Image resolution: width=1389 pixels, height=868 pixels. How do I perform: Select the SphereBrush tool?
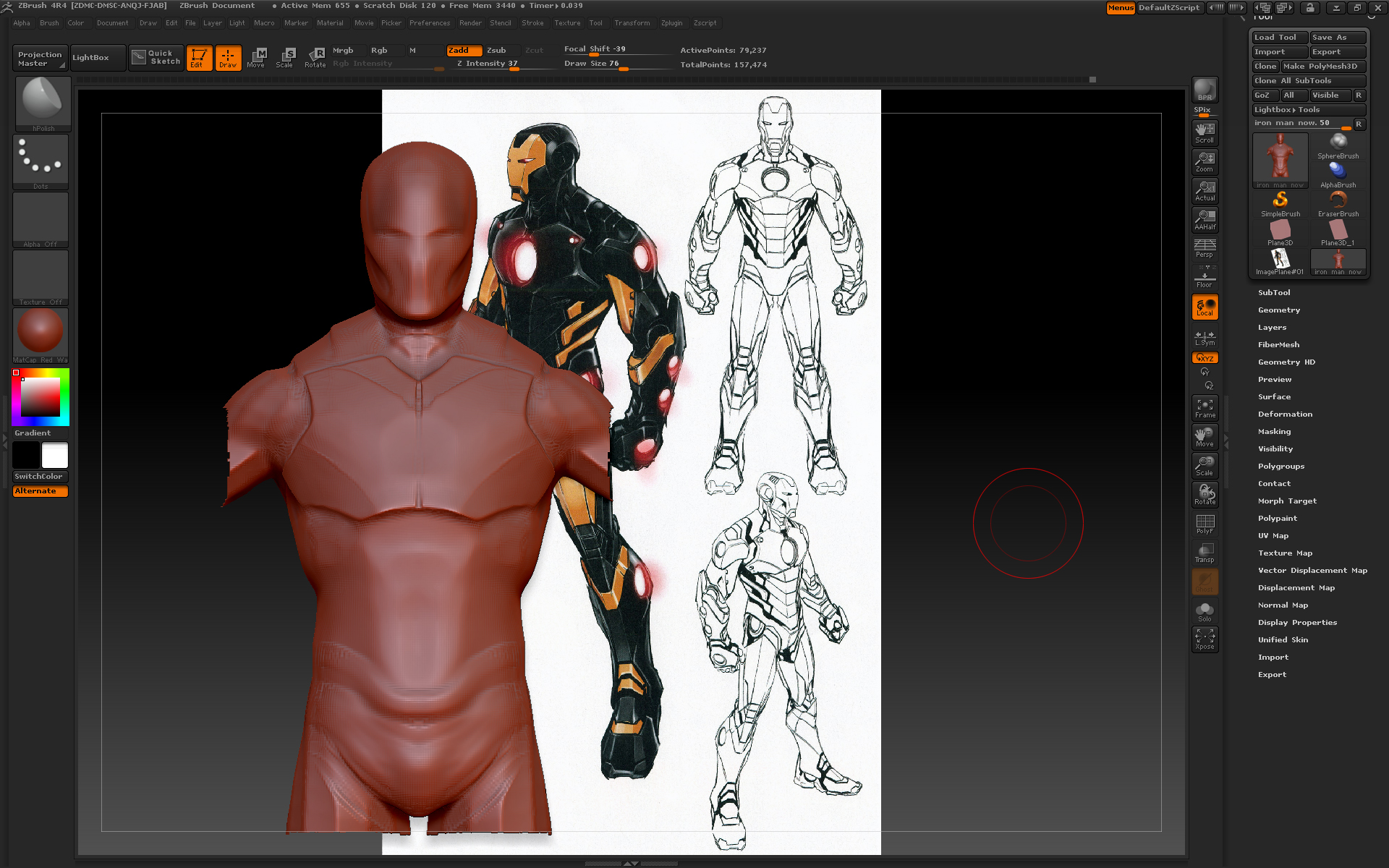tap(1338, 145)
